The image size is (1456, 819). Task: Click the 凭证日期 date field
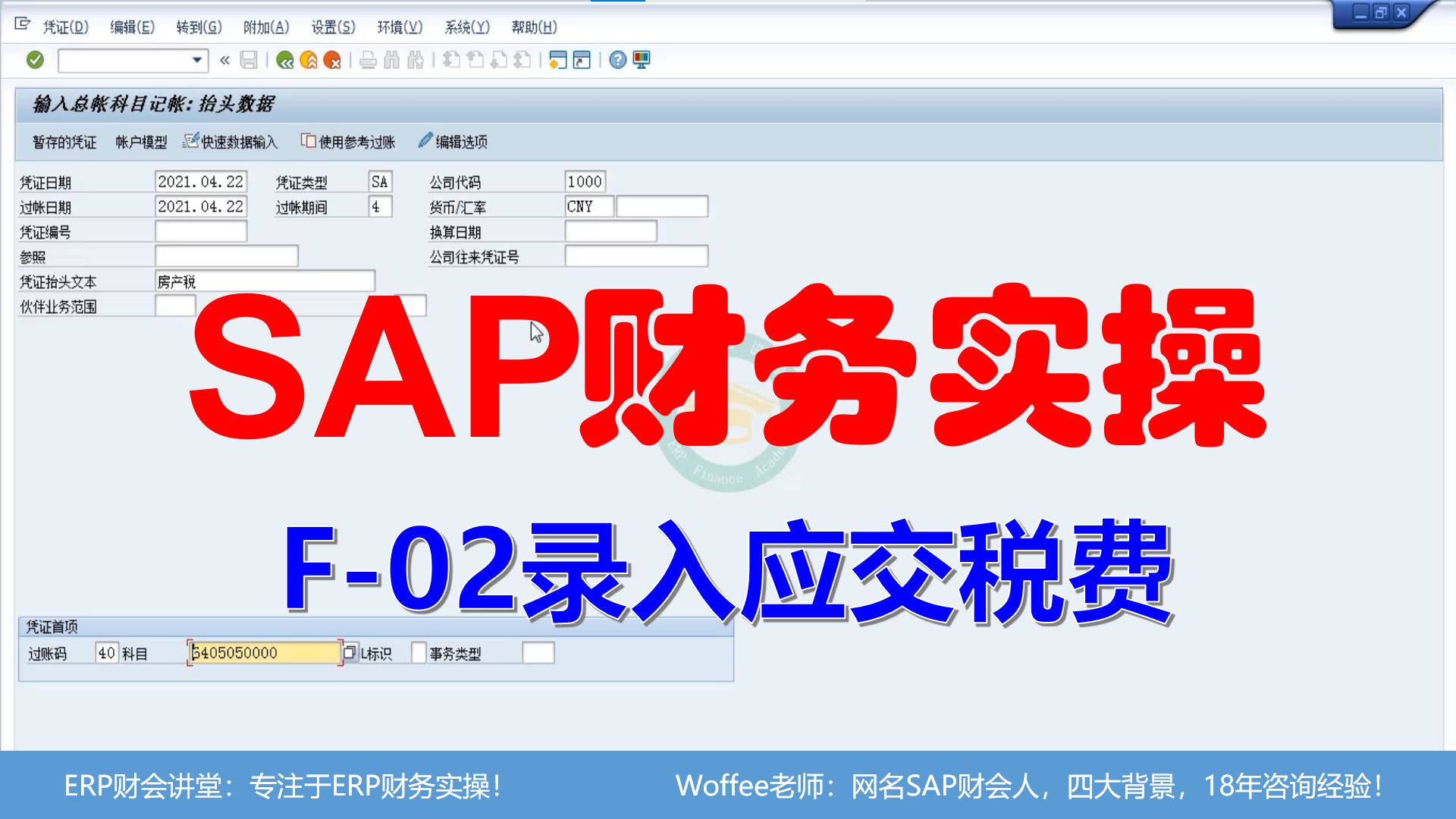tap(201, 182)
